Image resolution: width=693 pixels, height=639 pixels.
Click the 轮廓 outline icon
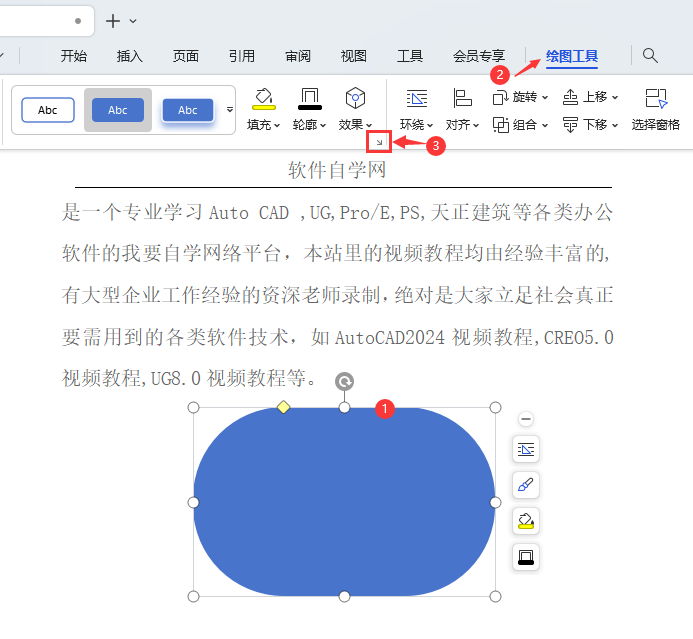tap(310, 99)
